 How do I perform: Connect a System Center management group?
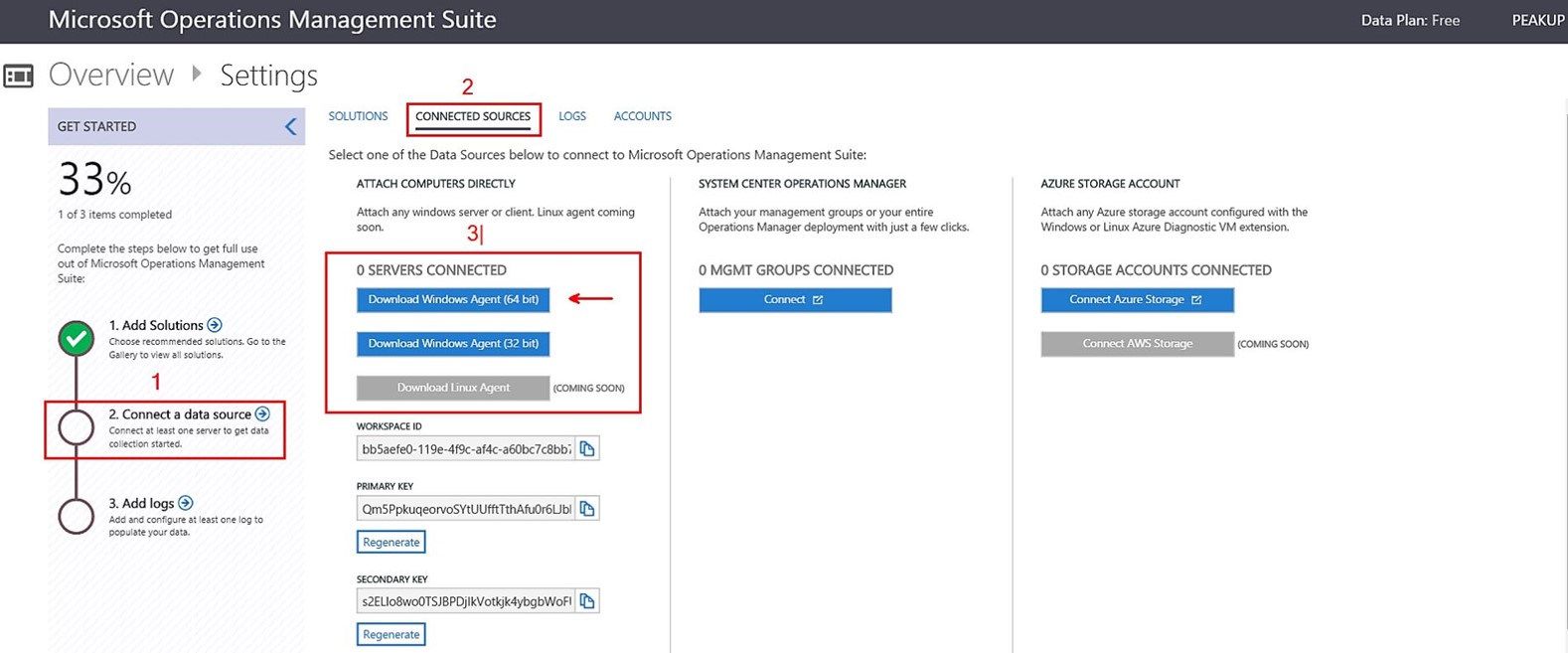coord(795,300)
